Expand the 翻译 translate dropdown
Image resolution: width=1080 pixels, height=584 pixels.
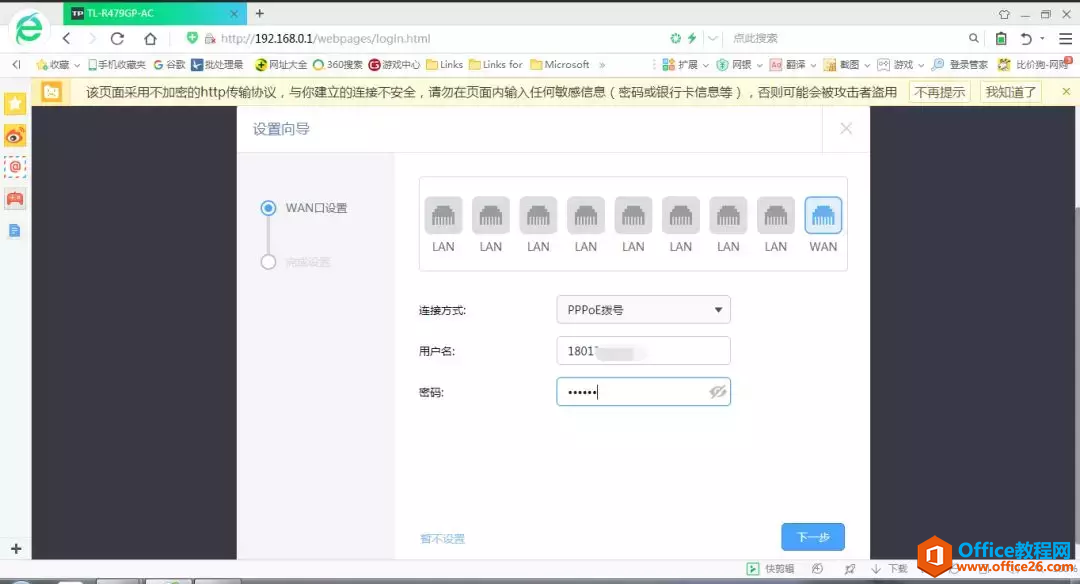tap(813, 65)
